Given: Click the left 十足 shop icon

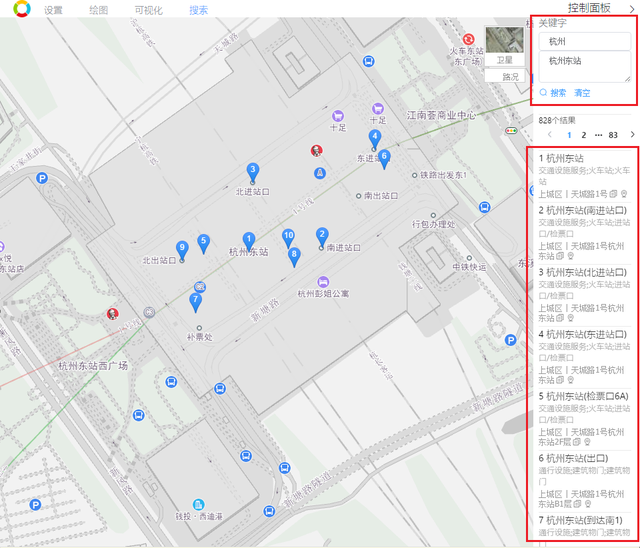Looking at the screenshot, I should (338, 115).
